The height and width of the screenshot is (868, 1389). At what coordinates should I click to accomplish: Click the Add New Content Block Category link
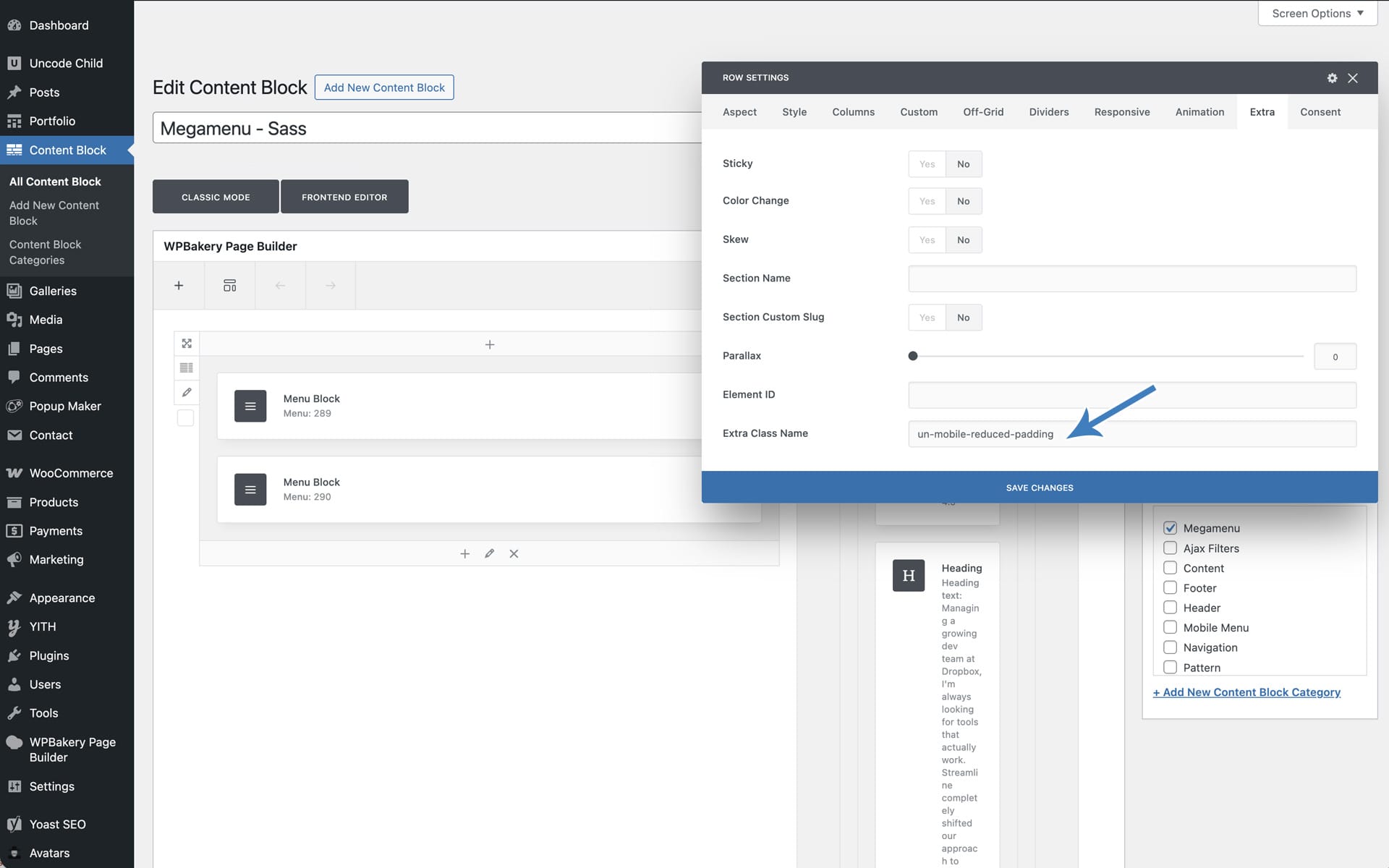[x=1246, y=692]
